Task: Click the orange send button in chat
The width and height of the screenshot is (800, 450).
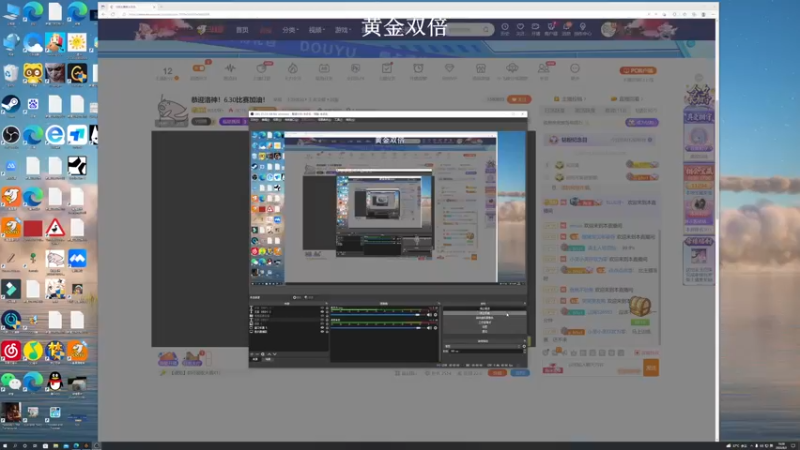Action: click(651, 367)
